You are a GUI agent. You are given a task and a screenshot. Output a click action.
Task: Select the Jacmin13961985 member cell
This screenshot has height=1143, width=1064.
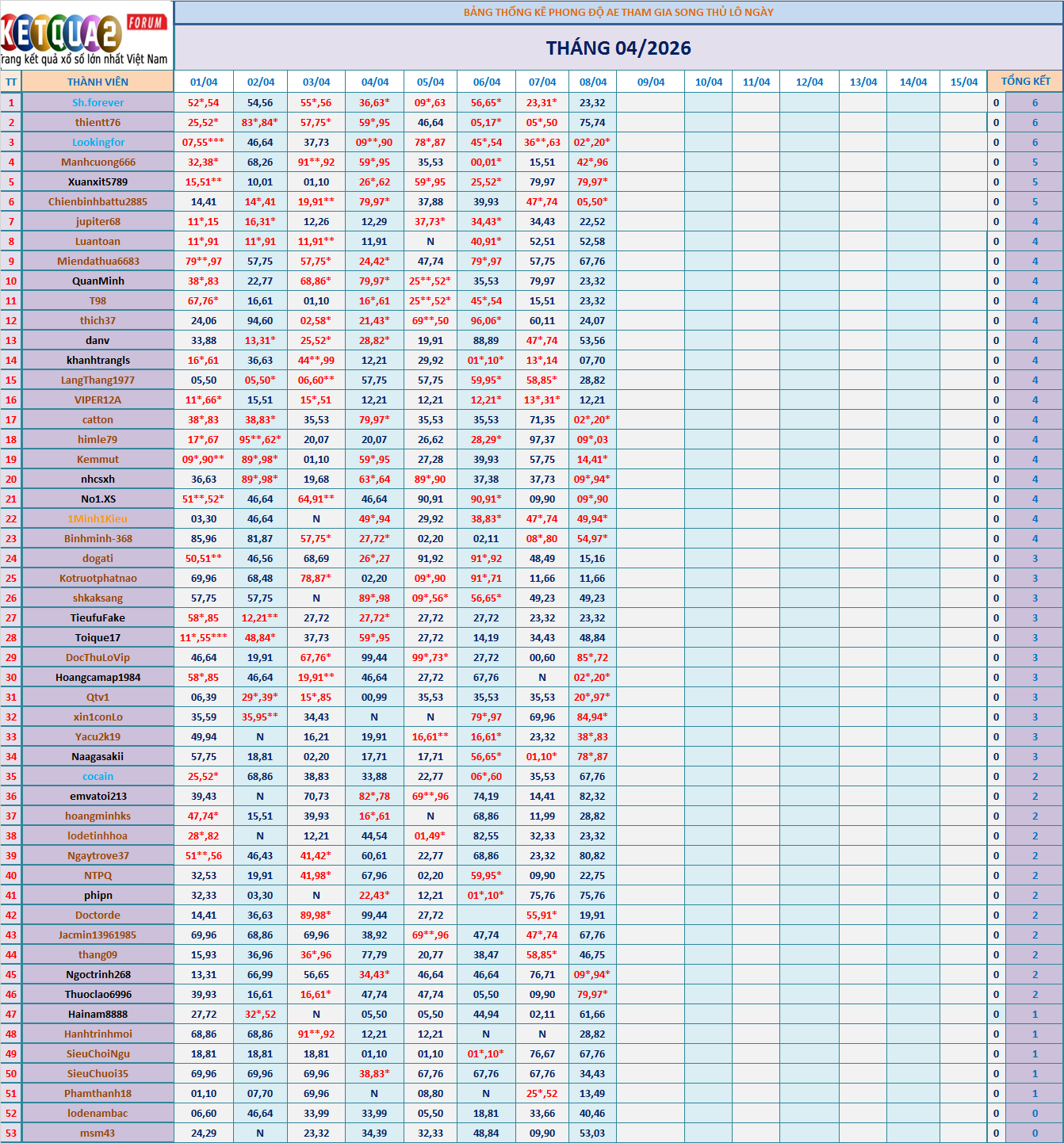(98, 935)
